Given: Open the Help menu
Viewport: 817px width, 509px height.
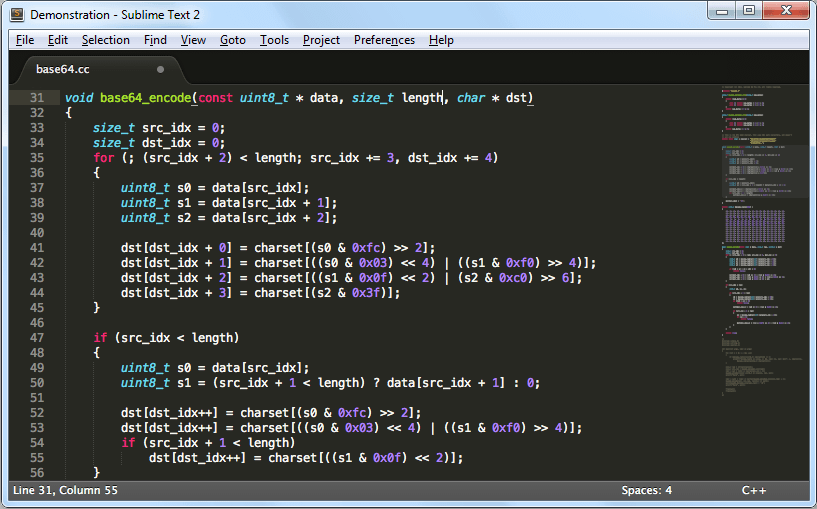Looking at the screenshot, I should (x=441, y=40).
